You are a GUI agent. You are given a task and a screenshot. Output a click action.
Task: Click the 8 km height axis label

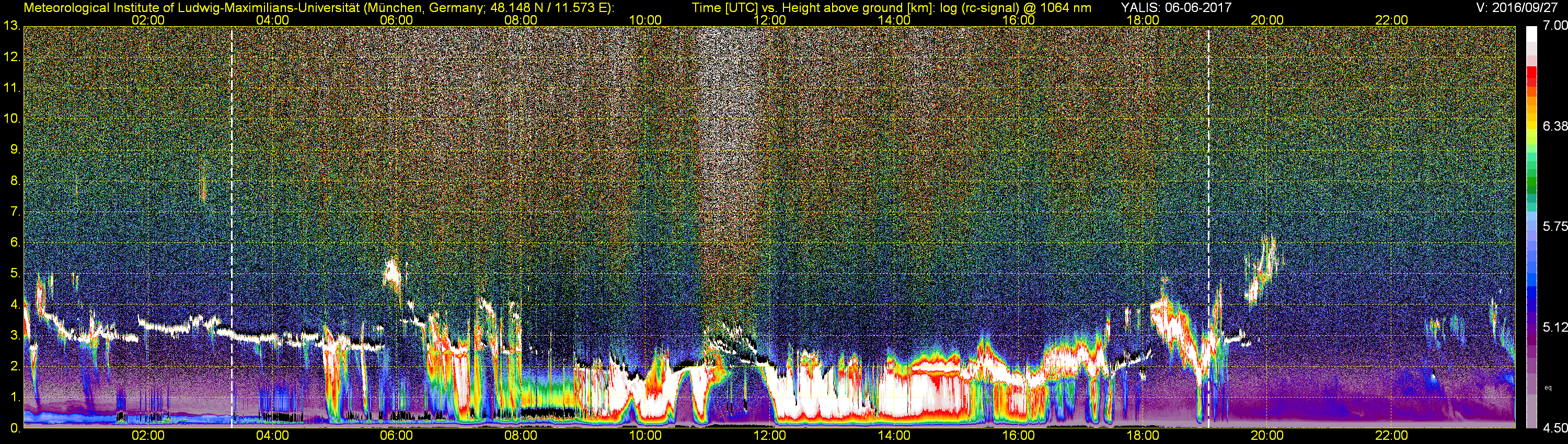click(15, 181)
